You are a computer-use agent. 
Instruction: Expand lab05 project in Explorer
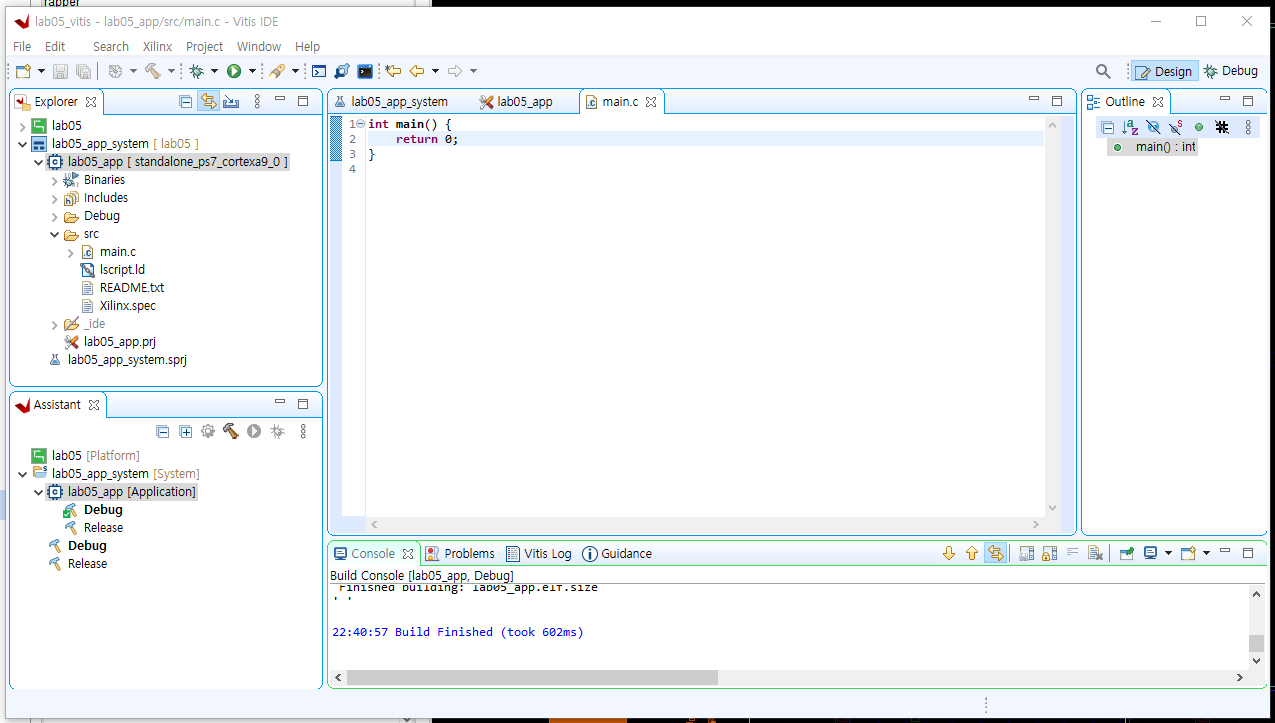pyautogui.click(x=23, y=126)
